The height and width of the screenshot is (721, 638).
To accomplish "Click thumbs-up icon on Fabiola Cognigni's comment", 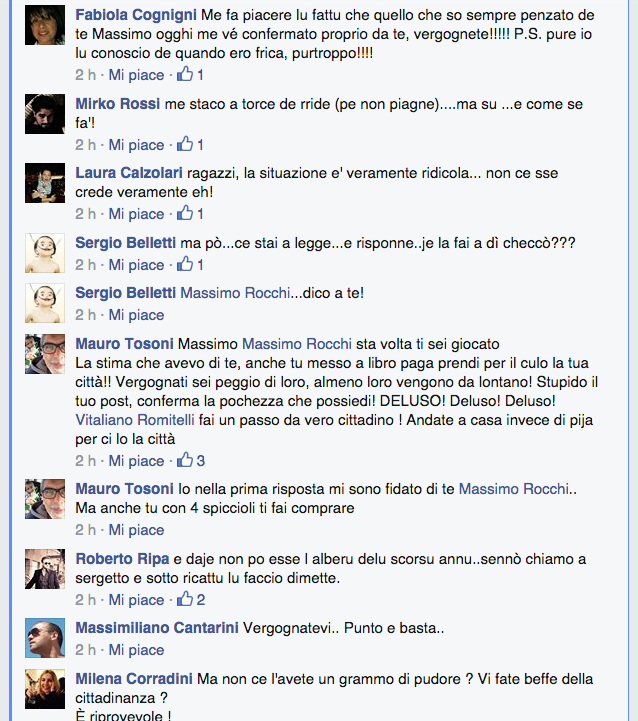I will tap(185, 74).
